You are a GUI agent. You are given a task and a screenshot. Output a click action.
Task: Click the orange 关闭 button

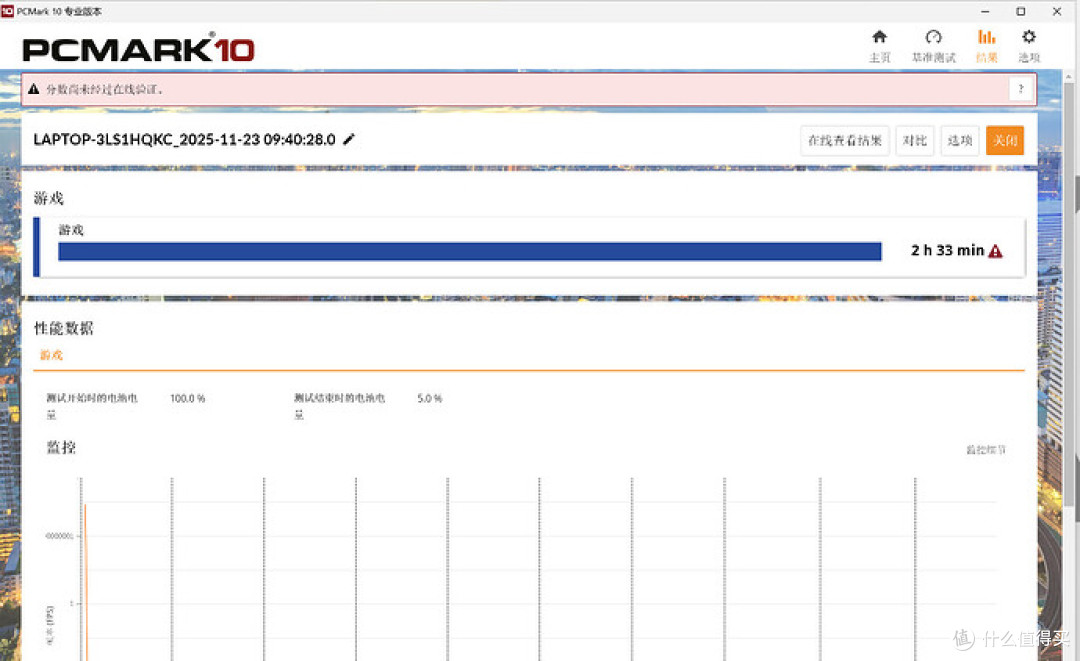pos(1005,140)
